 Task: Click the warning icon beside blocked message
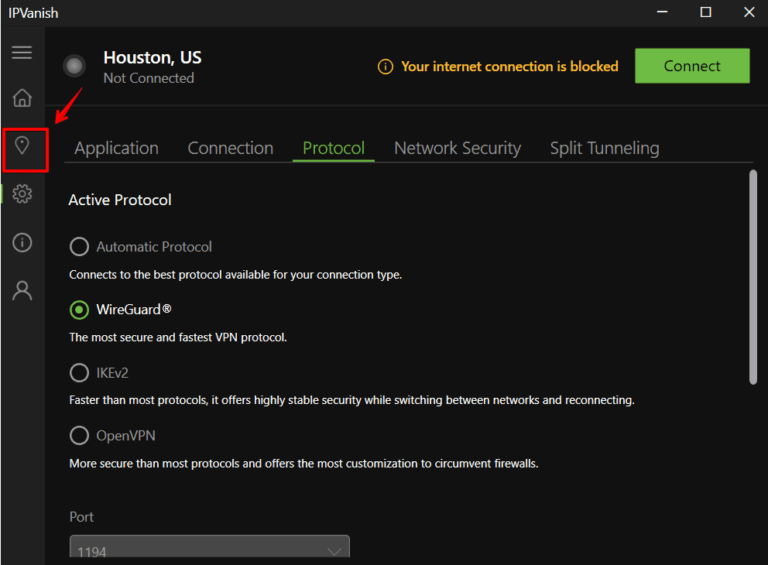click(x=385, y=67)
